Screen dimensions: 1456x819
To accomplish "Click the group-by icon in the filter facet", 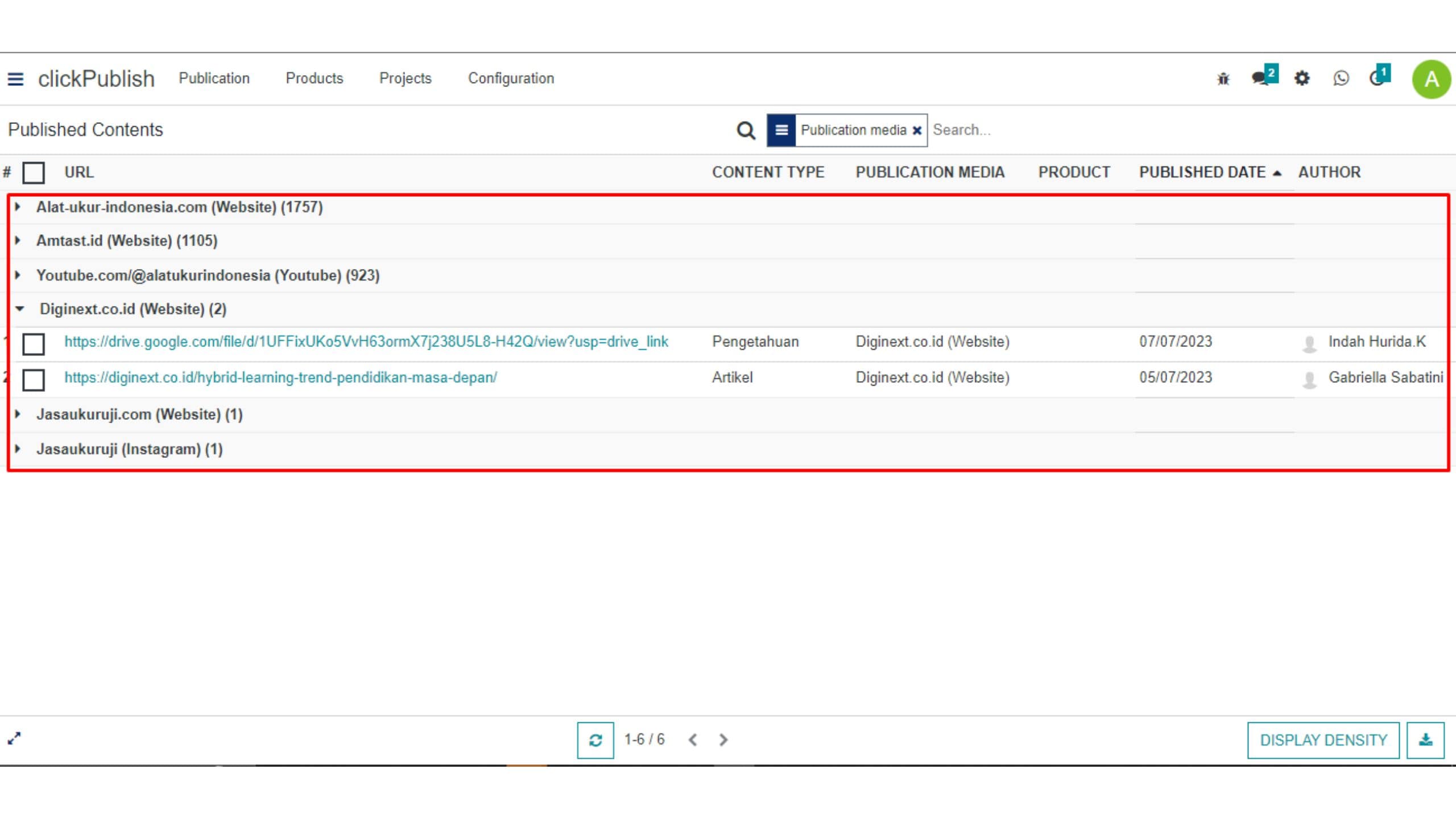I will point(781,130).
